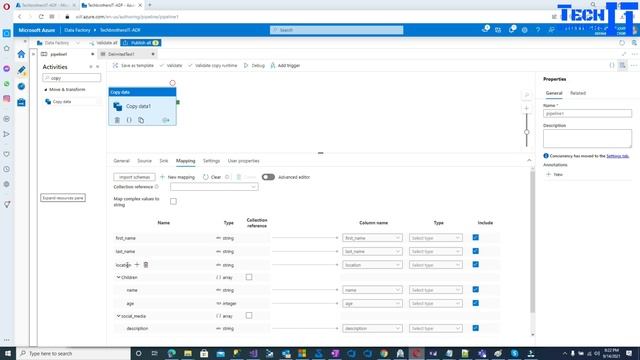This screenshot has height=360, width=640.
Task: Click the refresh icon in factory toolbar
Action: click(x=622, y=42)
